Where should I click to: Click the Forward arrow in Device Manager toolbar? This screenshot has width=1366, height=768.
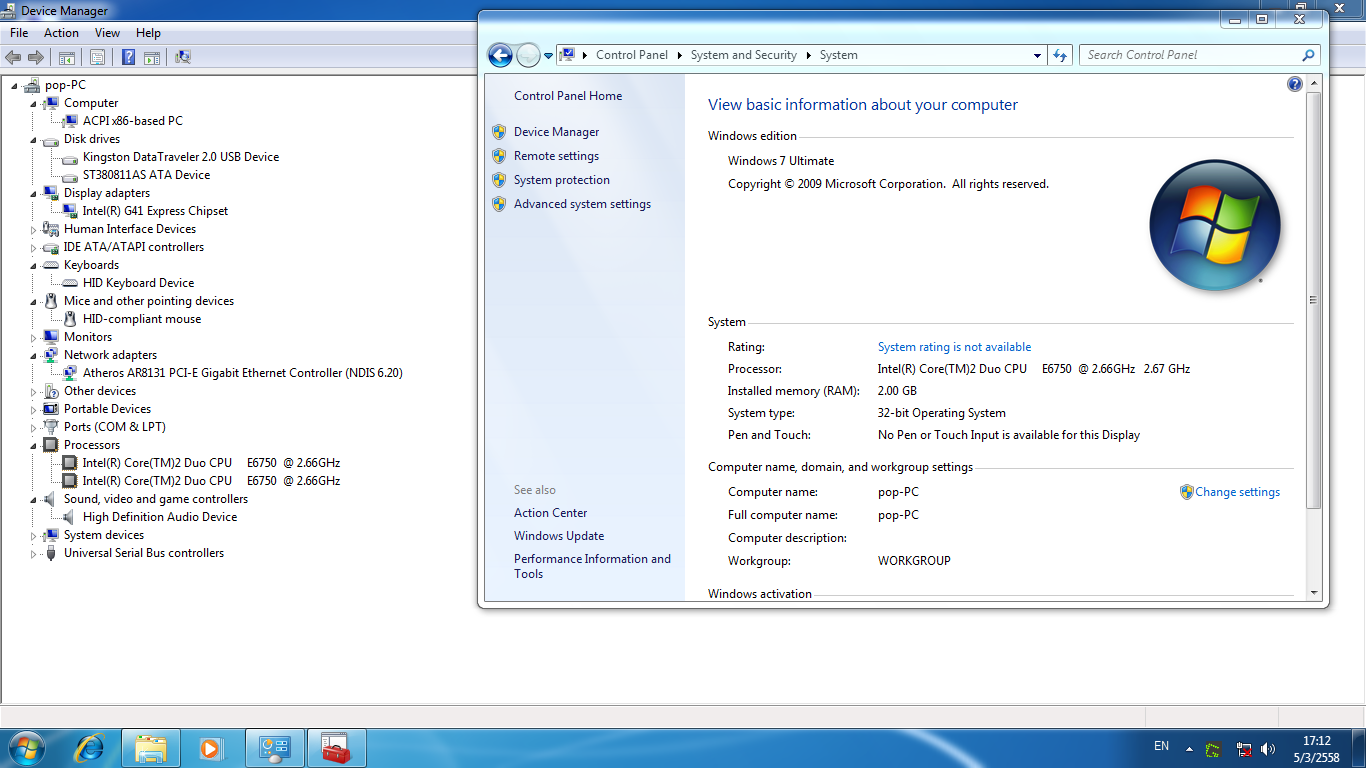36,58
